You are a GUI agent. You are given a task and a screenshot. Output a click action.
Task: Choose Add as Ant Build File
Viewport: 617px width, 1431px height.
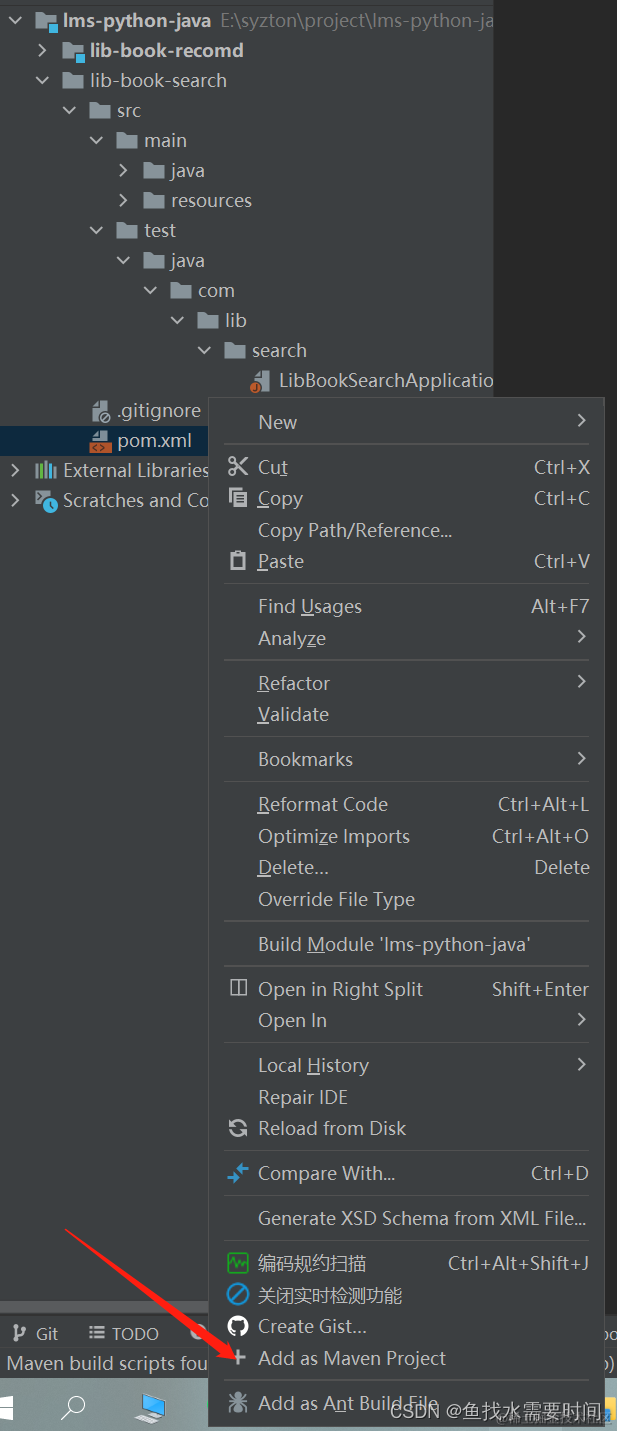[x=347, y=1403]
